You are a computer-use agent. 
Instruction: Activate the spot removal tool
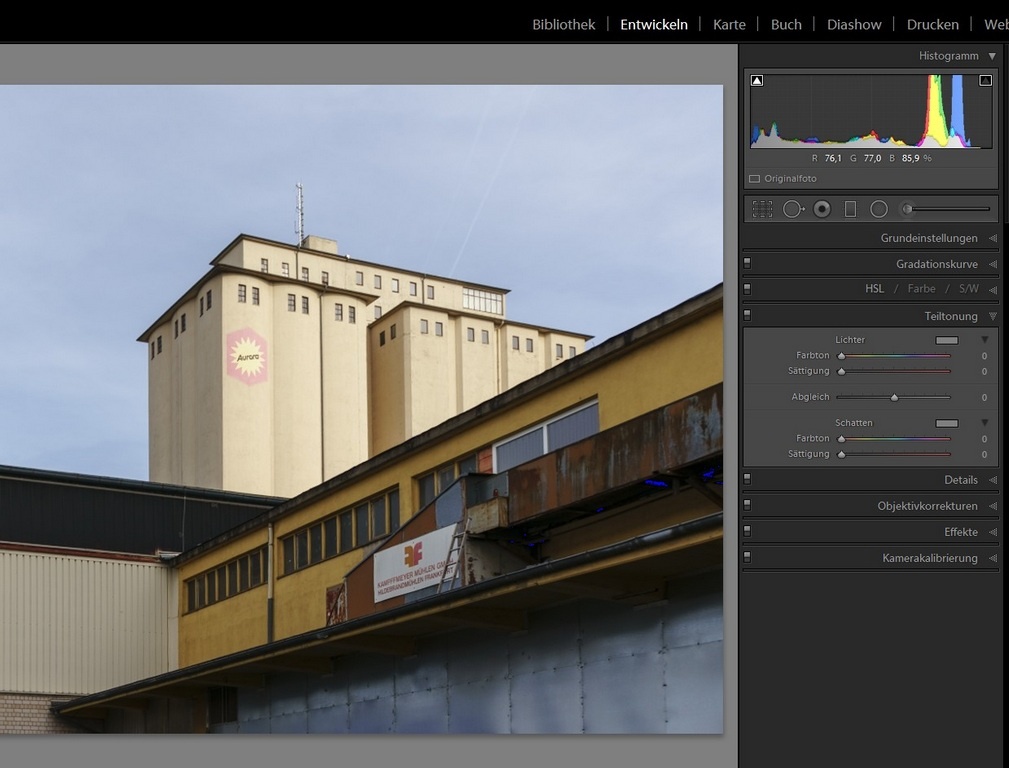pos(793,209)
